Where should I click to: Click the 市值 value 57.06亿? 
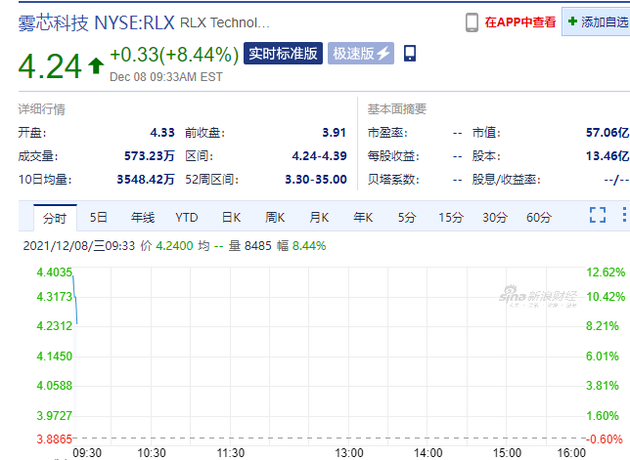tap(608, 133)
